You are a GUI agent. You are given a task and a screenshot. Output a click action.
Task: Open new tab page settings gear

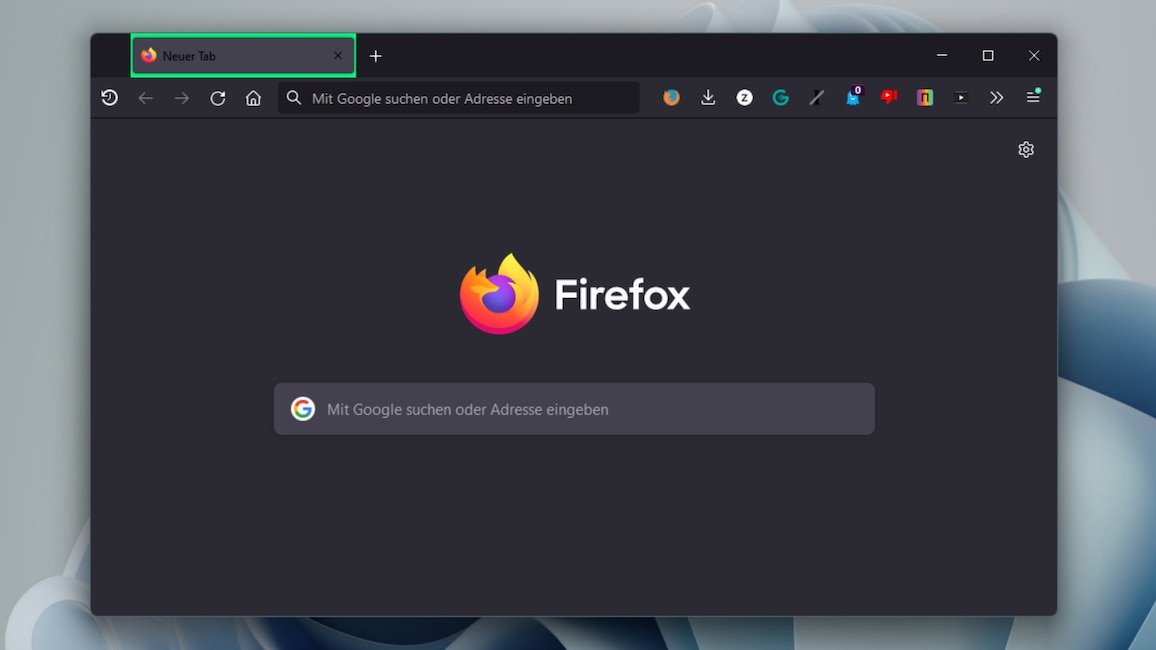pyautogui.click(x=1026, y=150)
